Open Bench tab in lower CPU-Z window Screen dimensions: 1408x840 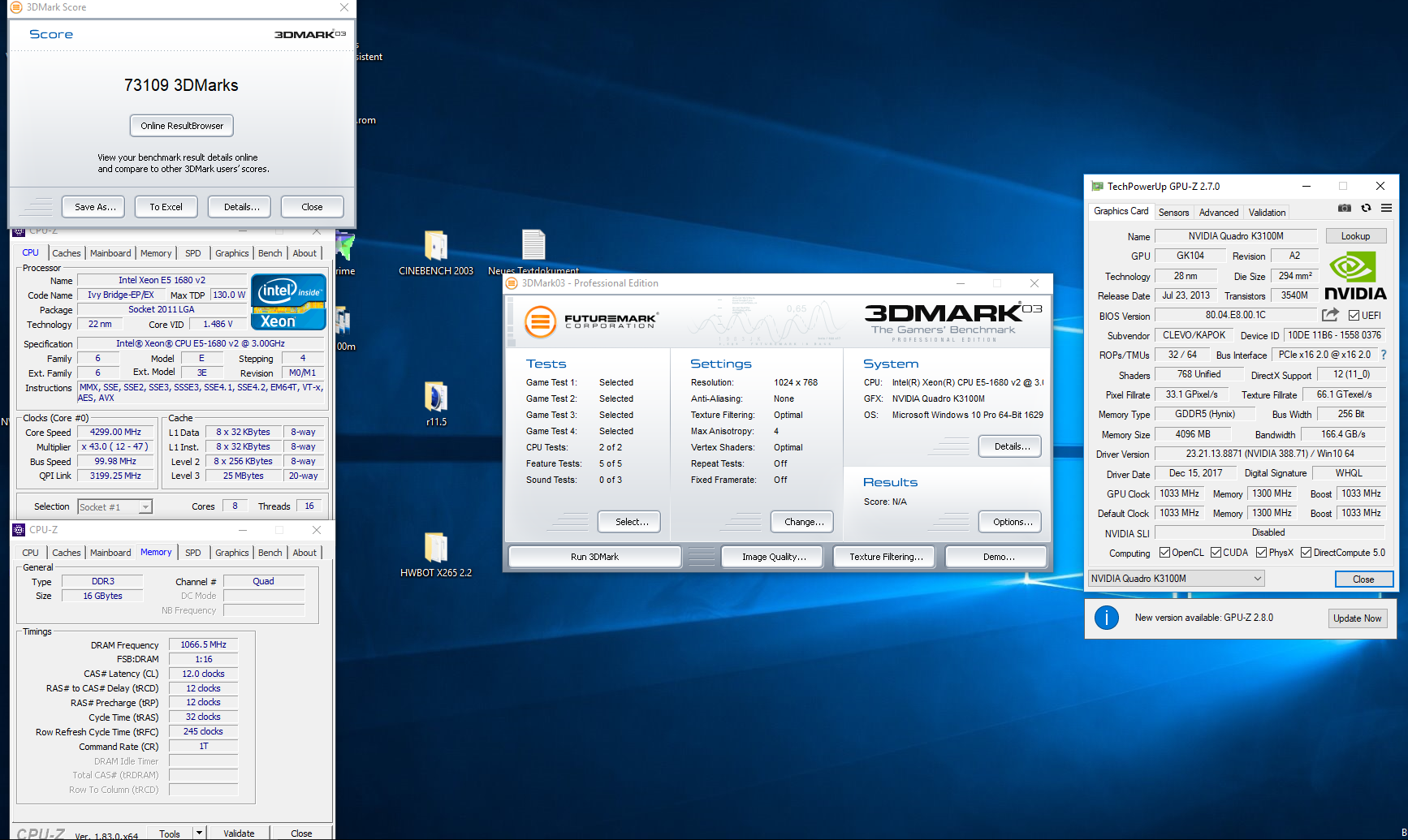pos(270,553)
